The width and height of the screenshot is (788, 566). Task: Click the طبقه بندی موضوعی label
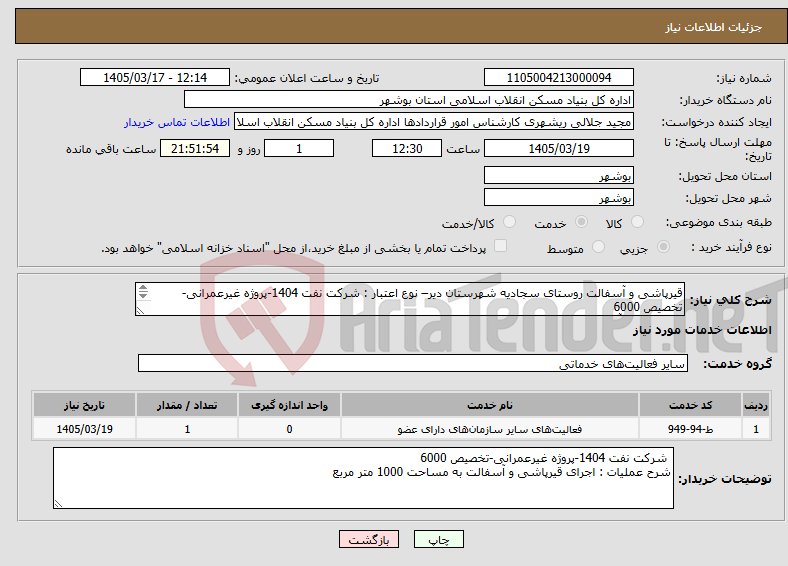[x=719, y=222]
